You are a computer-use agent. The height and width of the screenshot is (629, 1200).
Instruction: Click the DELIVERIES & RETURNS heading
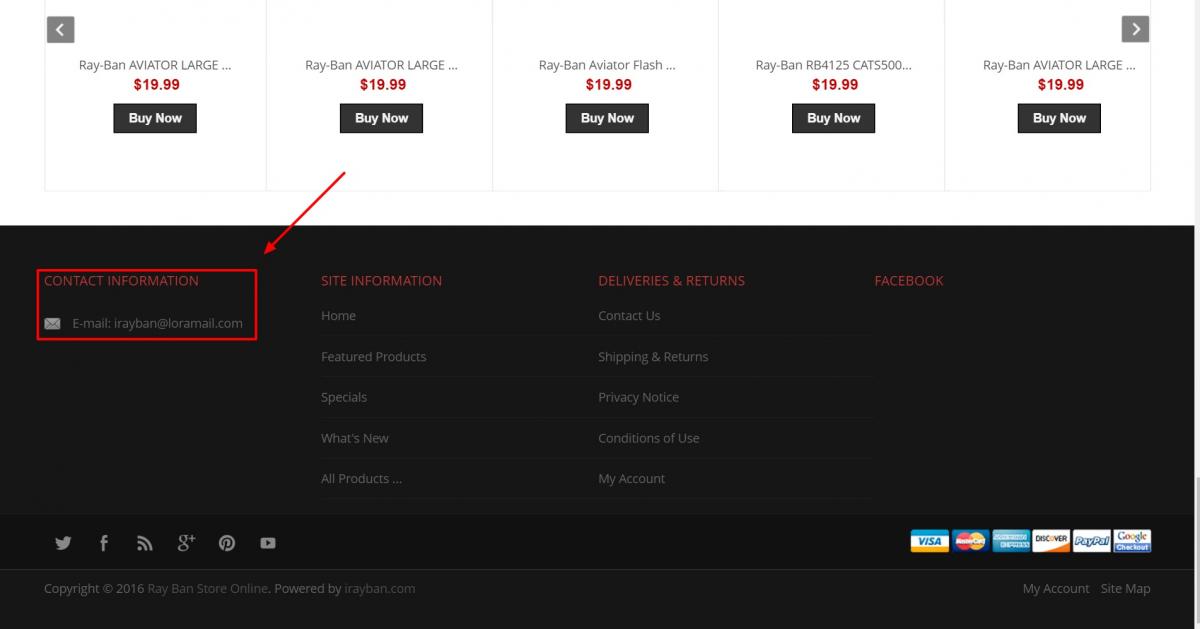tap(671, 281)
